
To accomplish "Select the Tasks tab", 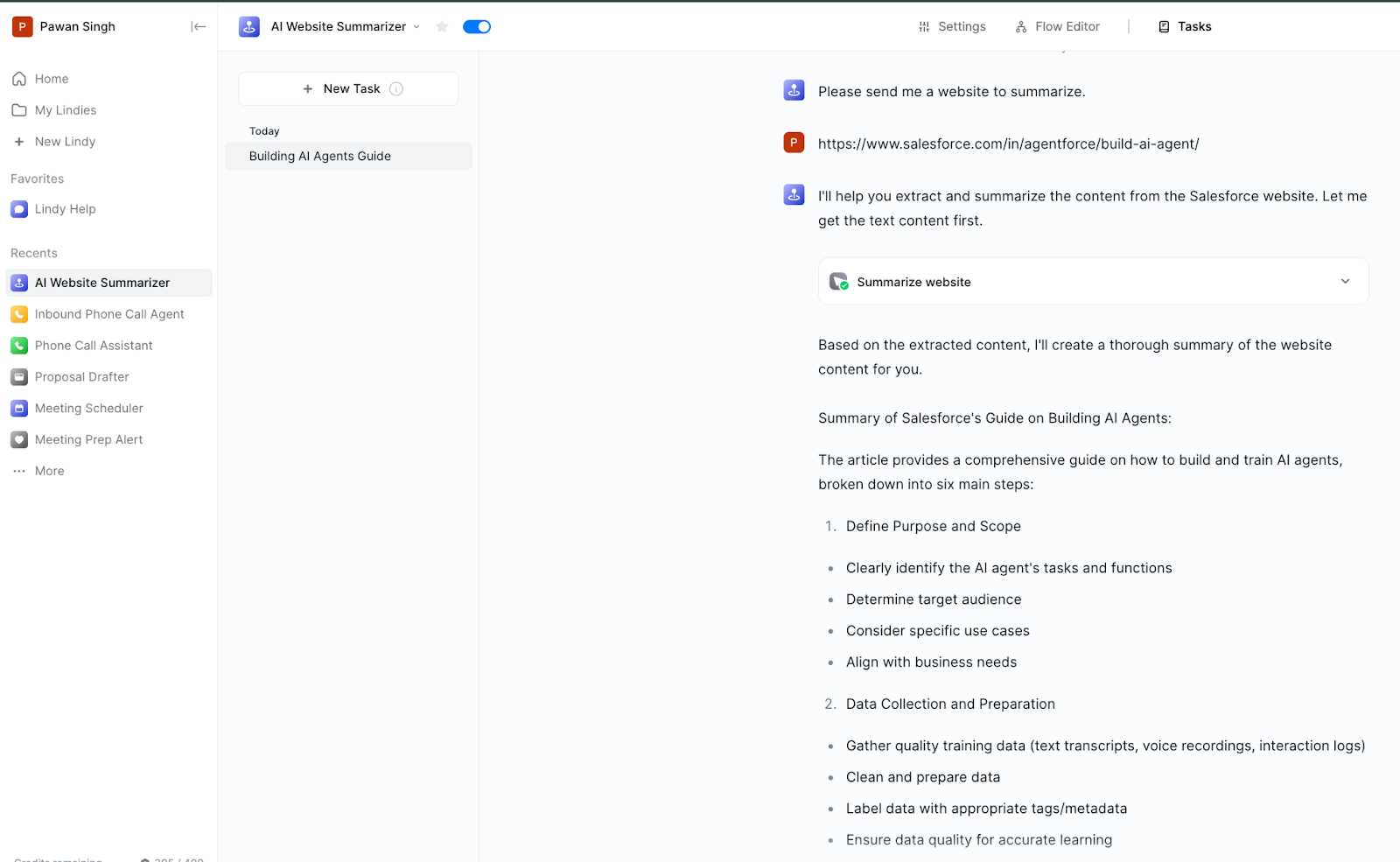I will pos(1185,26).
